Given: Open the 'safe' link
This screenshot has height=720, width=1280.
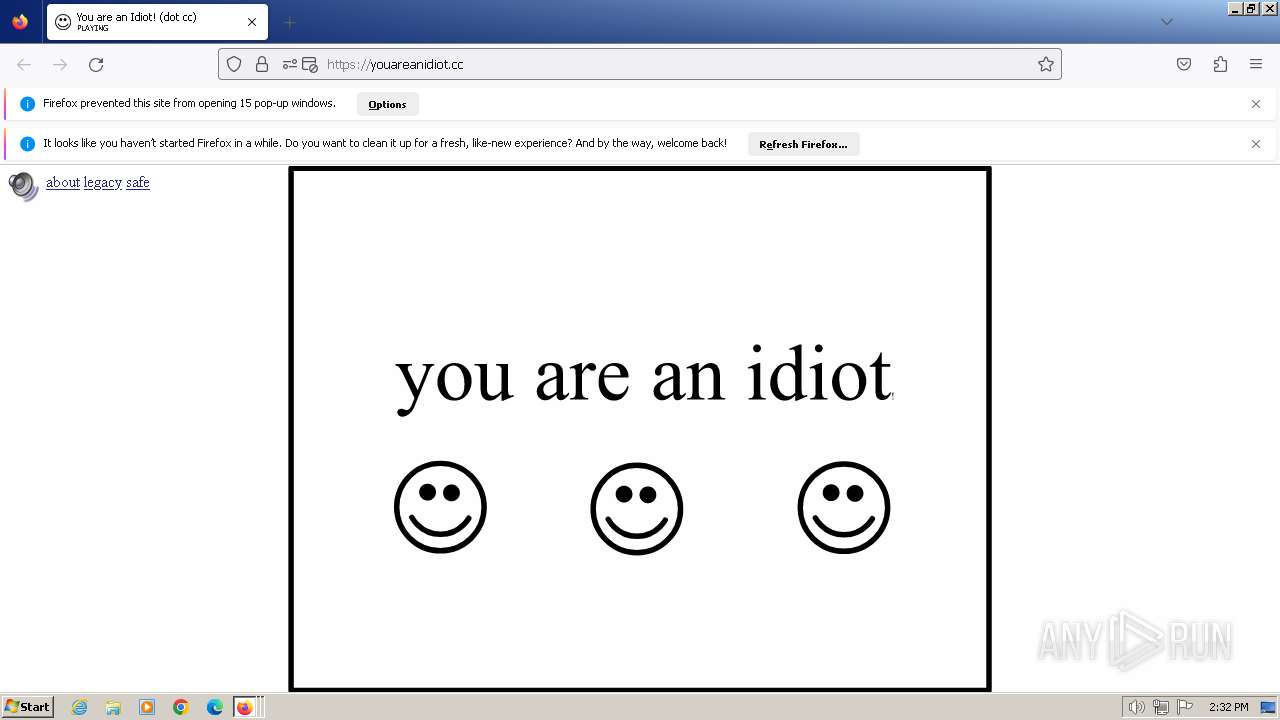Looking at the screenshot, I should [x=138, y=182].
